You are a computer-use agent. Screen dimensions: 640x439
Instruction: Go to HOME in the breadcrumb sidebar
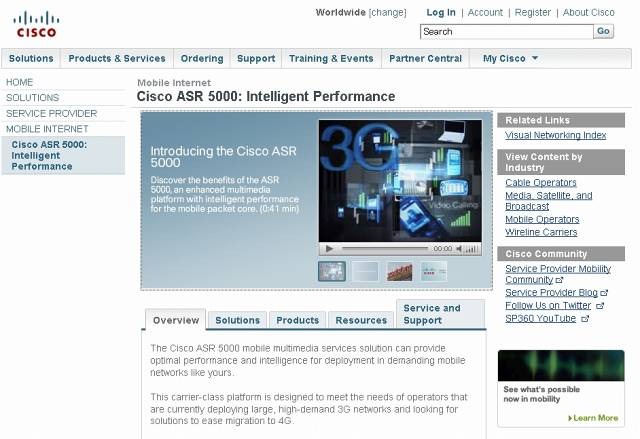[19, 82]
